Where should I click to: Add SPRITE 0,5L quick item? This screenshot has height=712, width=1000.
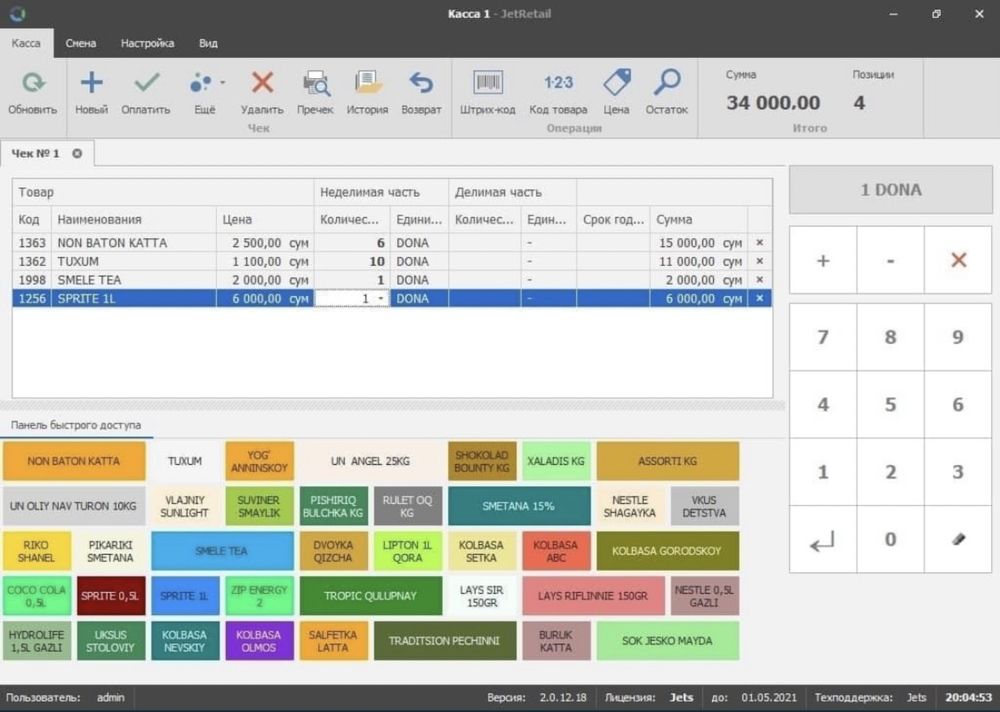110,596
